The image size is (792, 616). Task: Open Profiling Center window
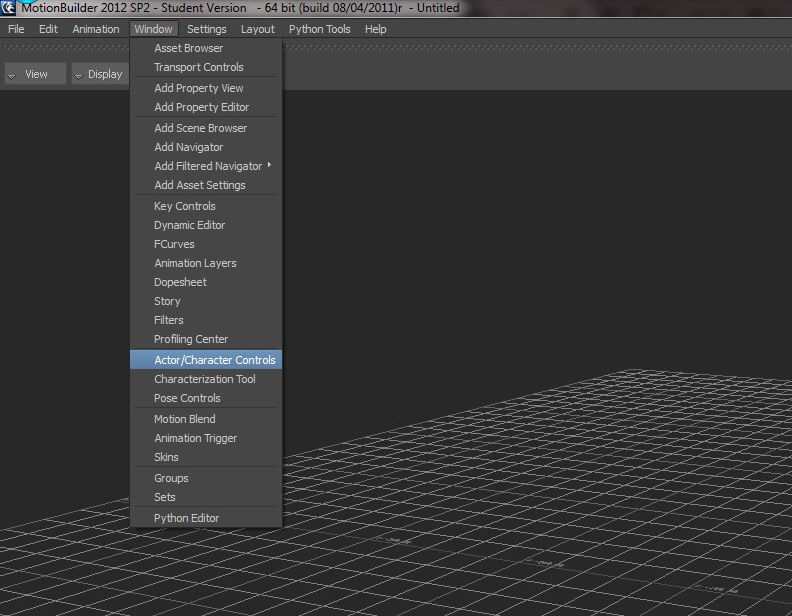tap(206, 339)
